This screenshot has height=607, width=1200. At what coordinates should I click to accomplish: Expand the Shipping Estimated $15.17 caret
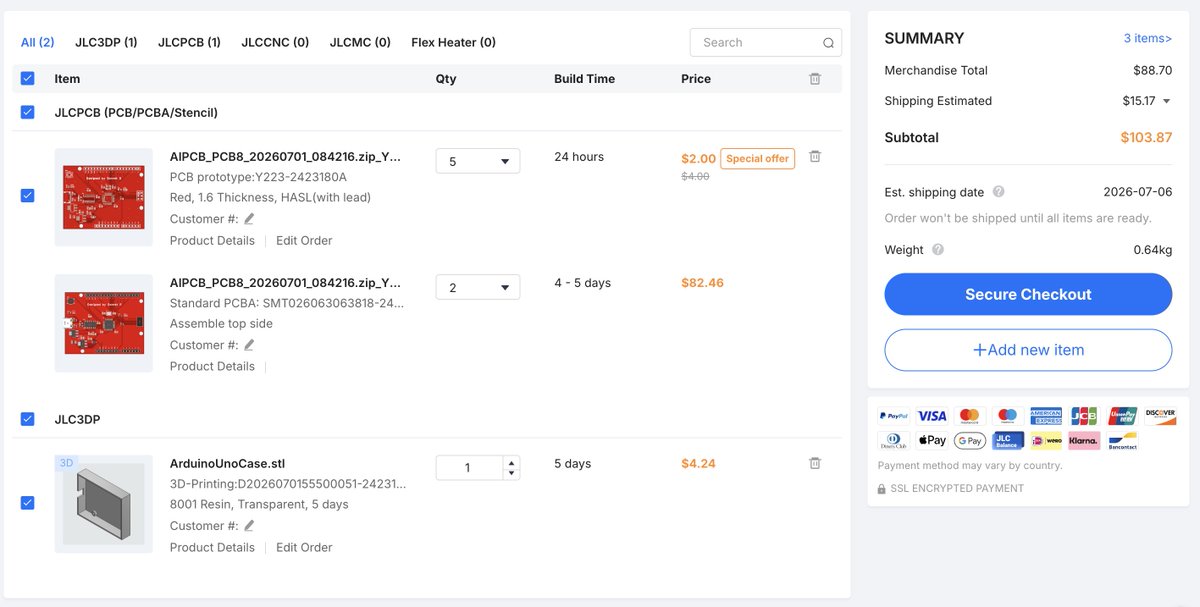[1166, 101]
